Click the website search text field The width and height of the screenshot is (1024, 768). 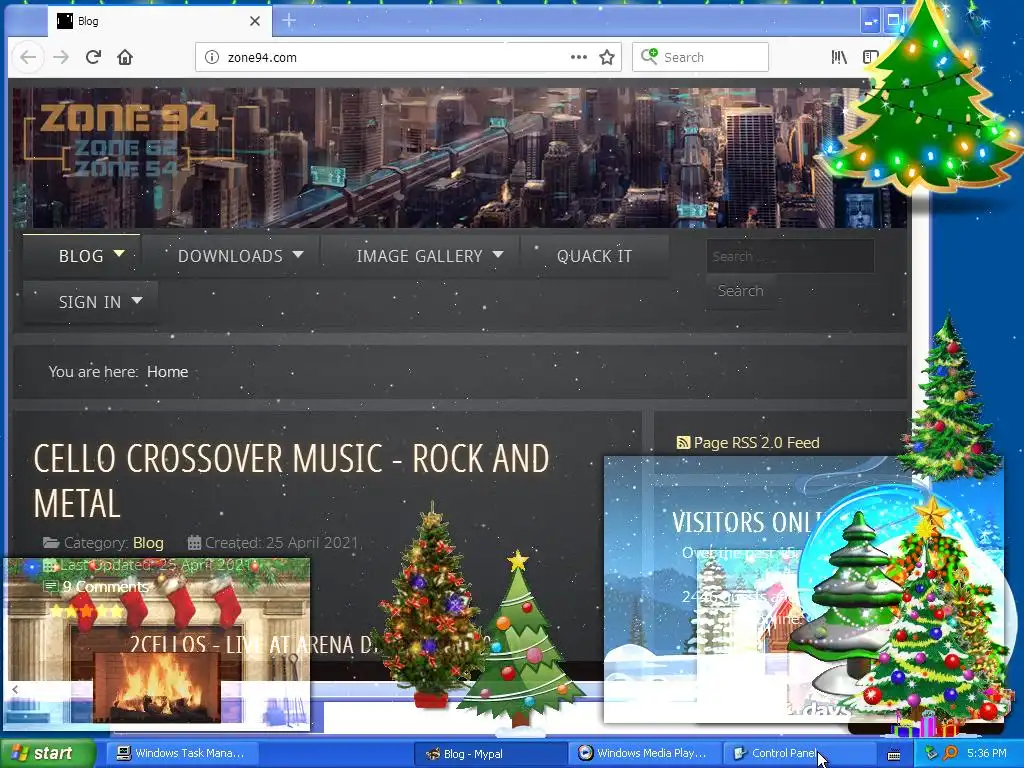(790, 256)
